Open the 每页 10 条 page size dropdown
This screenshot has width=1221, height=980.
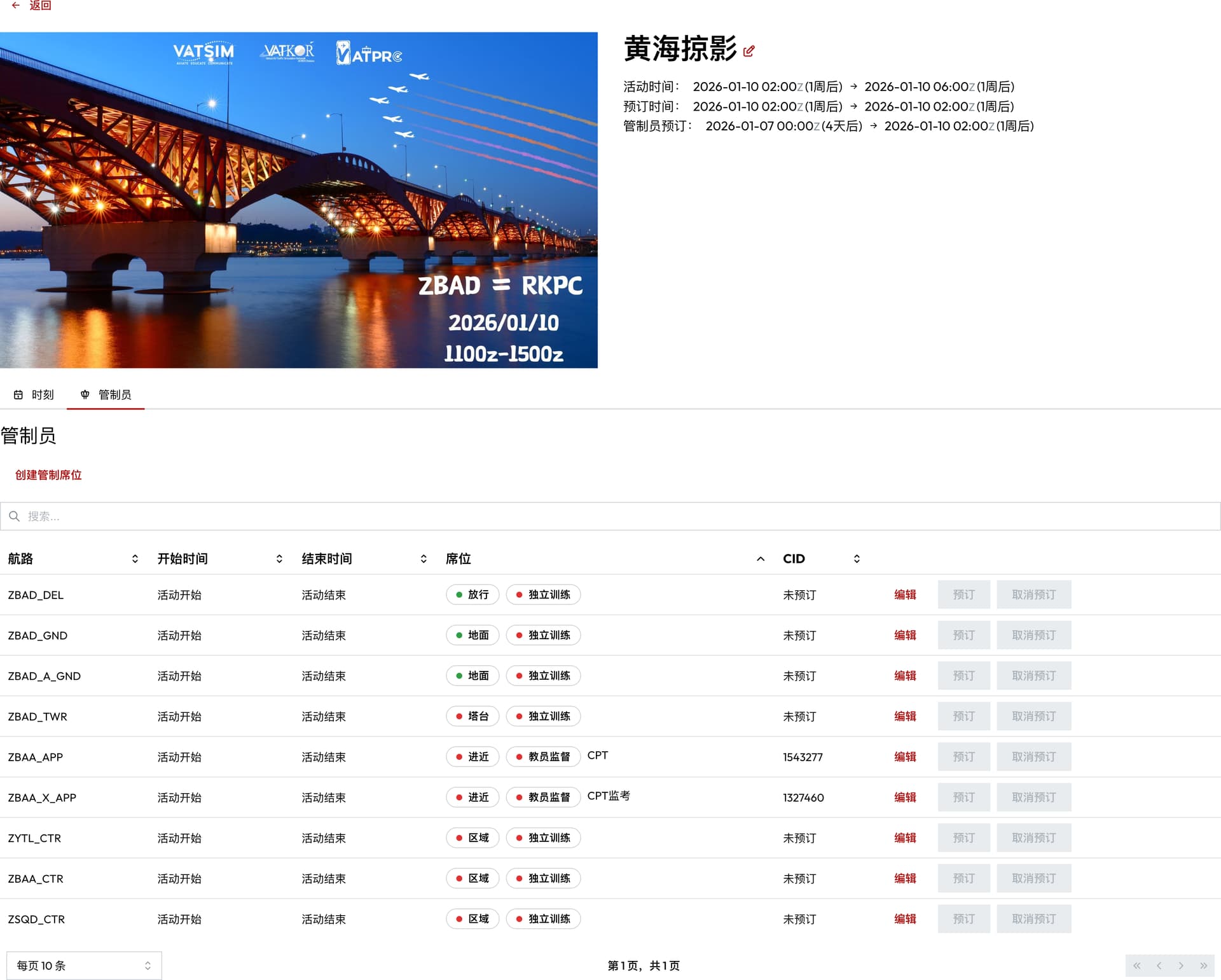tap(84, 966)
